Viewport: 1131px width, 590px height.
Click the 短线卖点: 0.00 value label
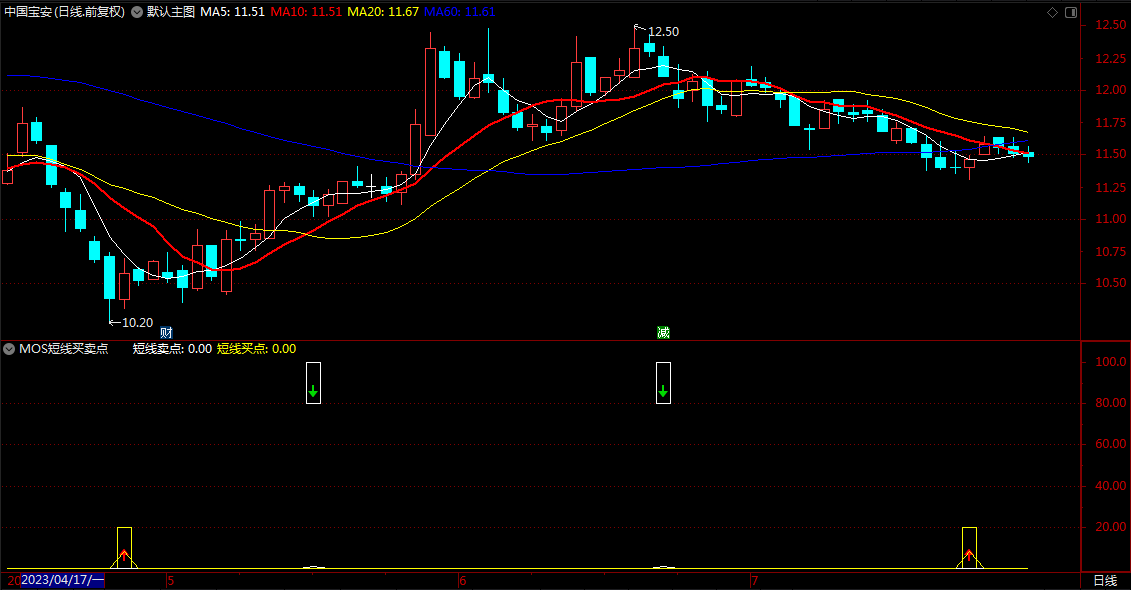[172, 349]
